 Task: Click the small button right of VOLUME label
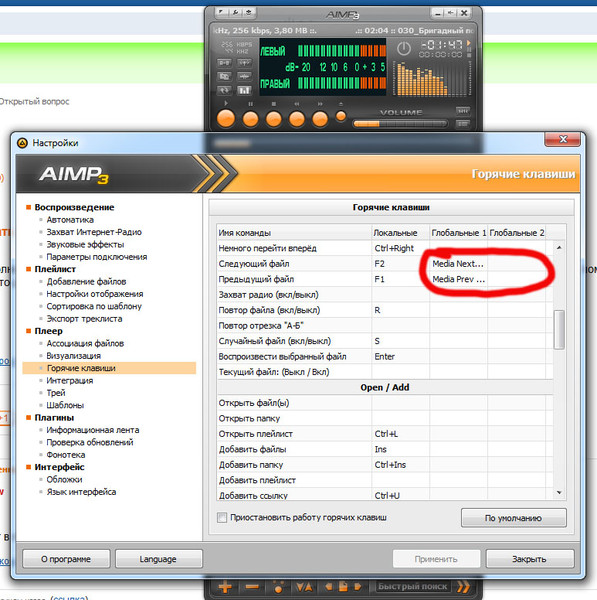463,111
